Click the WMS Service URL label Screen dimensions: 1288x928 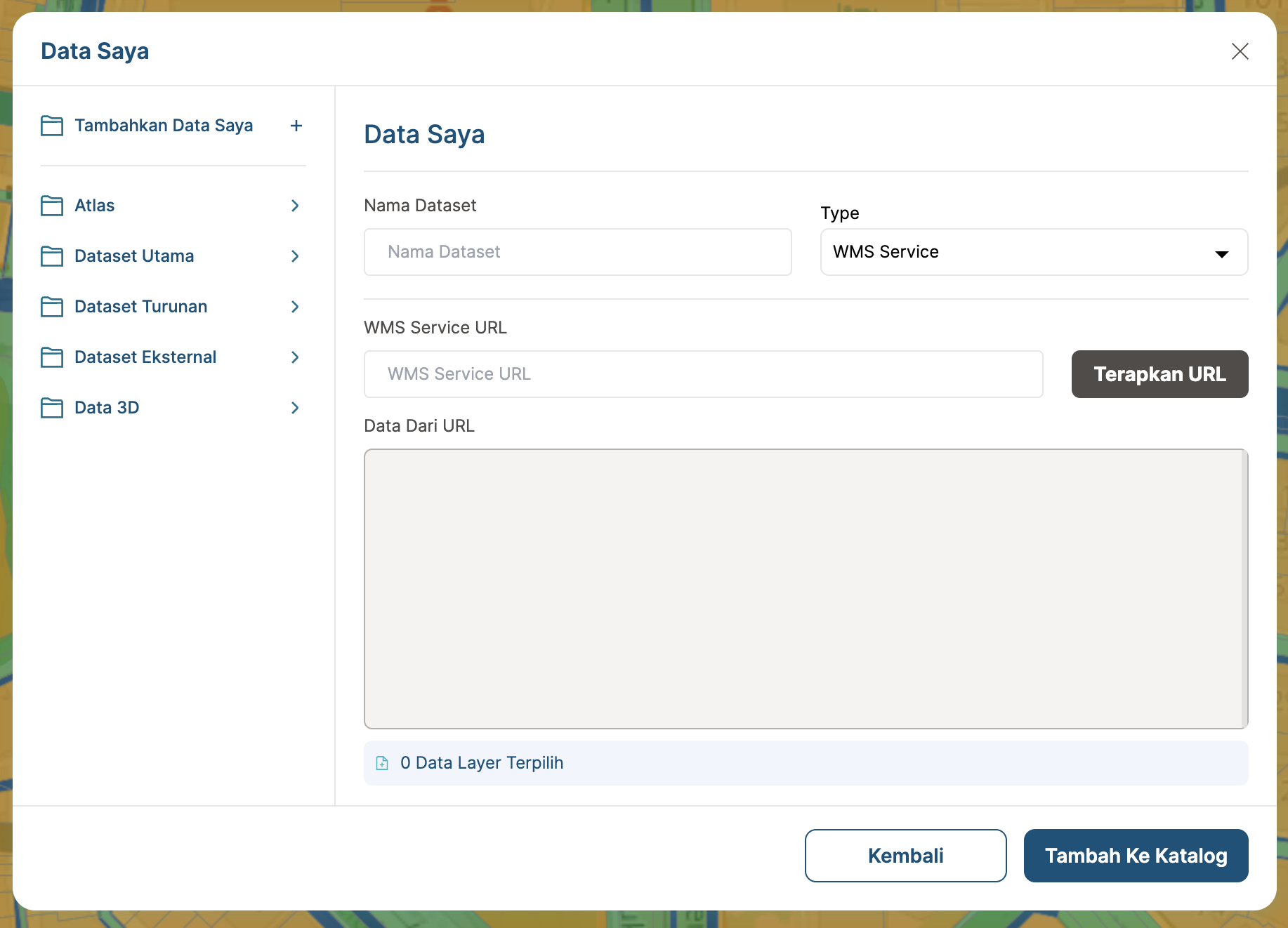coord(435,328)
